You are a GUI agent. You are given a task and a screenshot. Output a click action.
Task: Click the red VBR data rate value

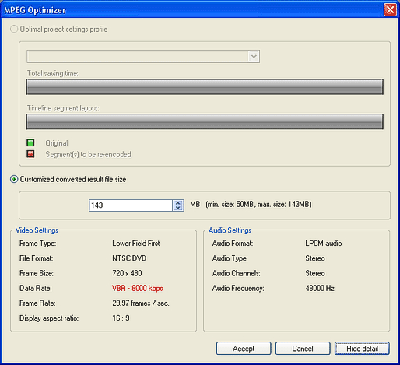pyautogui.click(x=138, y=288)
